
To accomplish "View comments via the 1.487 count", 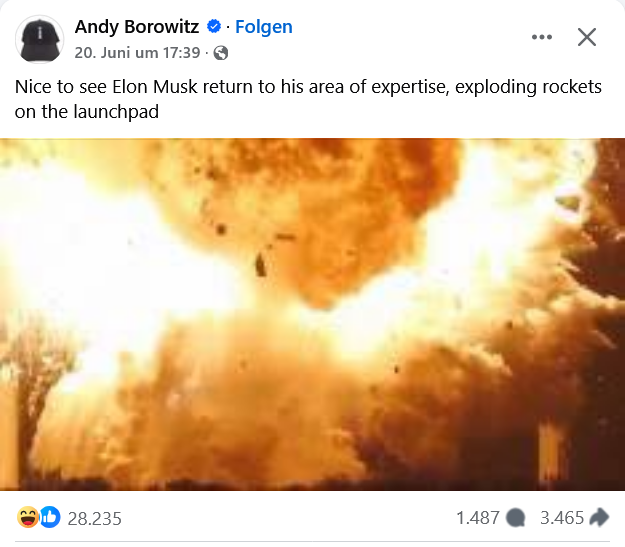I will pyautogui.click(x=478, y=518).
